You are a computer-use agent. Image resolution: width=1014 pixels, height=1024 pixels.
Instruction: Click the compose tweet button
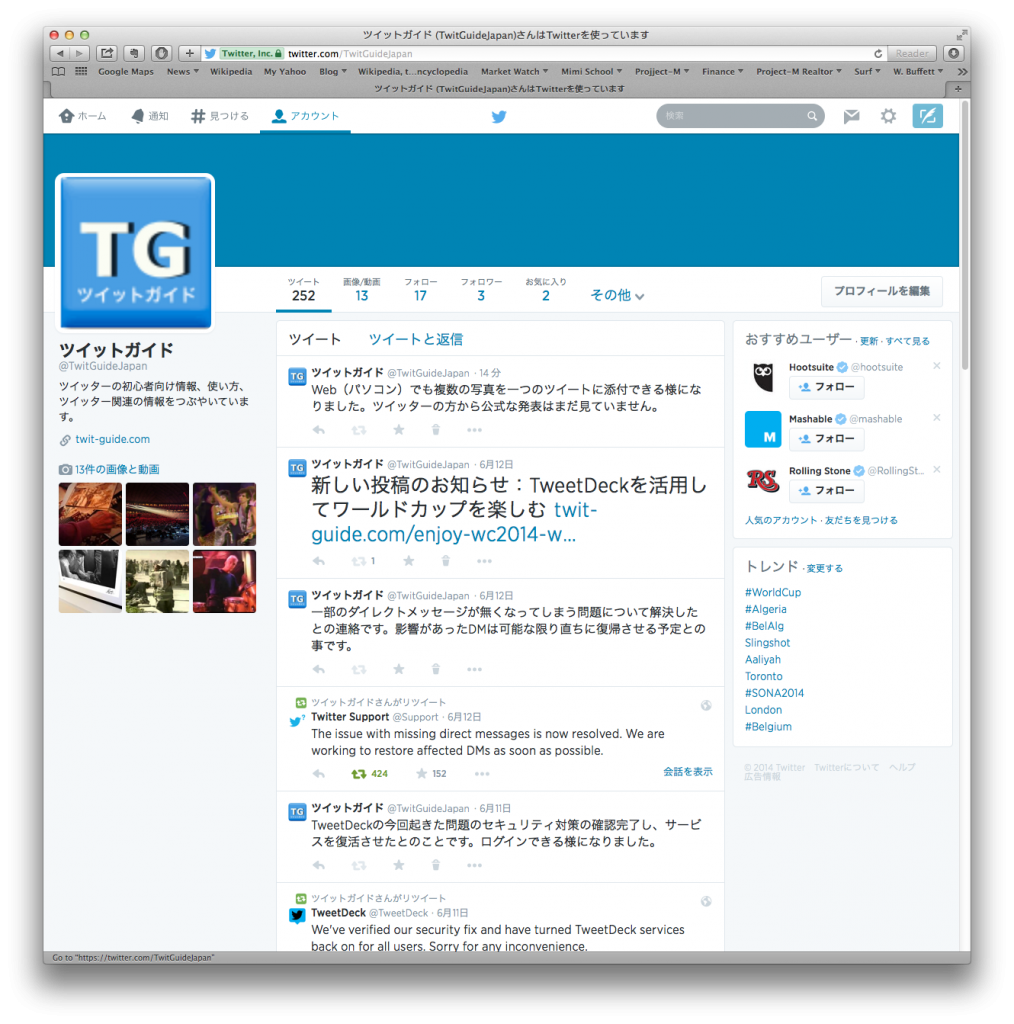tap(928, 116)
